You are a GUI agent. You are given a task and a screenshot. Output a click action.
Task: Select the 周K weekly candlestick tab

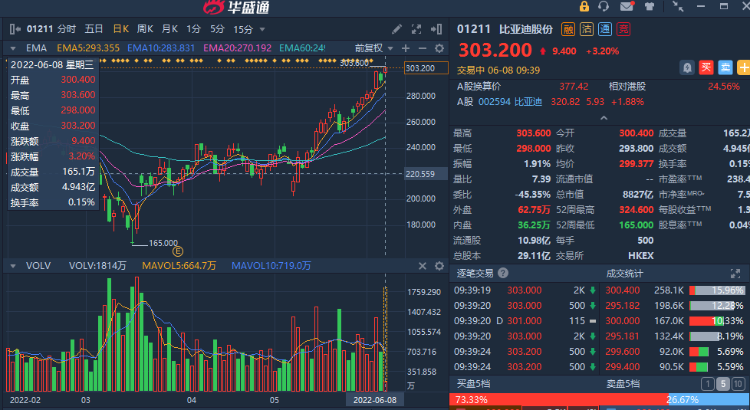145,29
